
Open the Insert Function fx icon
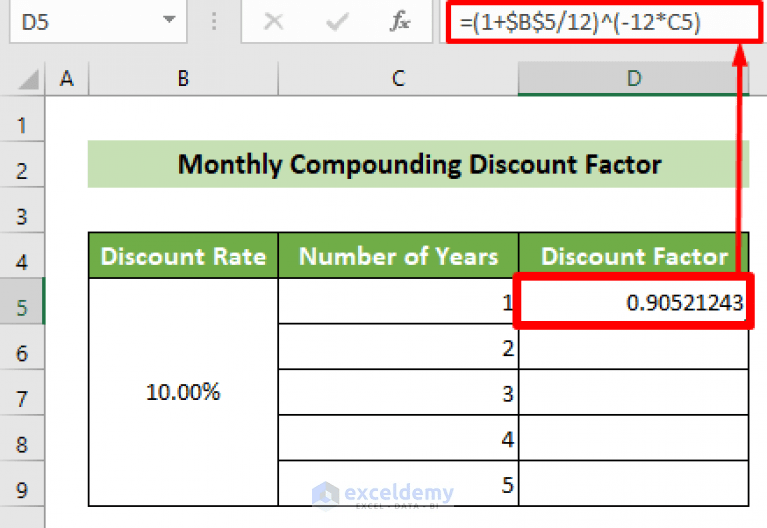tap(400, 22)
